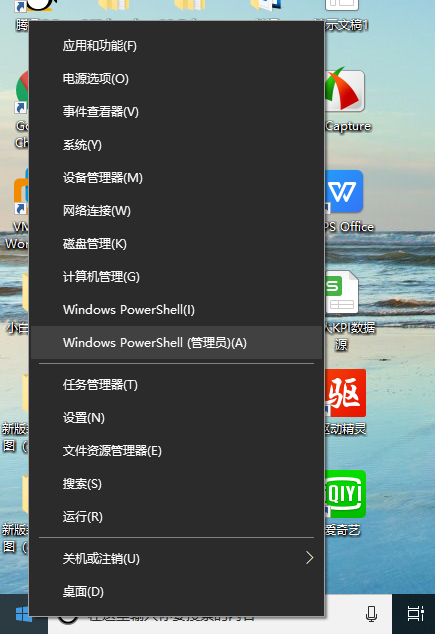Click the microphone icon in search bar

(371, 614)
